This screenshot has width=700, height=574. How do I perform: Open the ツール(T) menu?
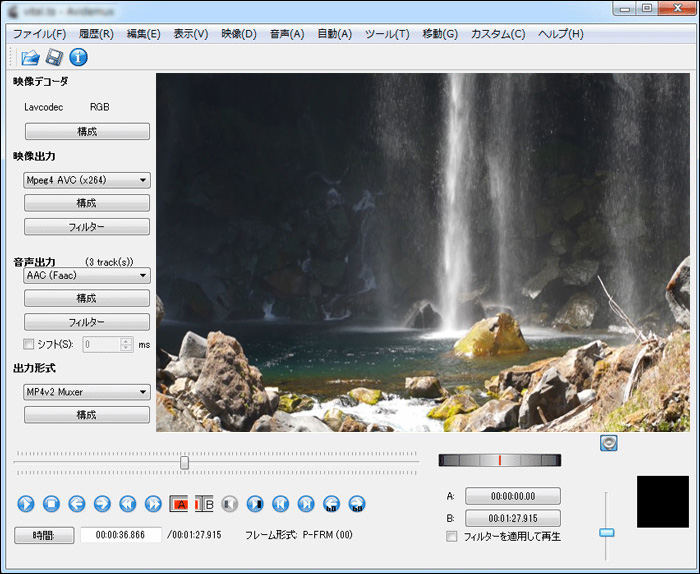click(387, 34)
